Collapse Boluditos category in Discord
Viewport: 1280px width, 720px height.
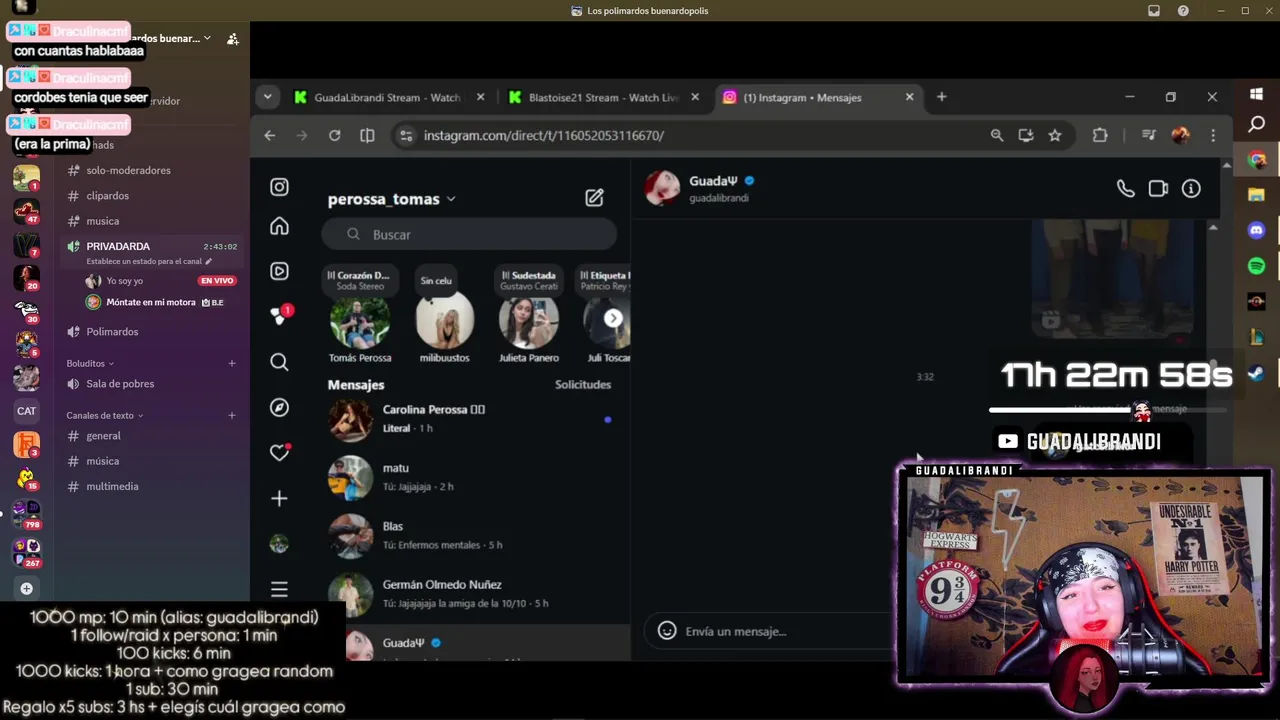90,363
